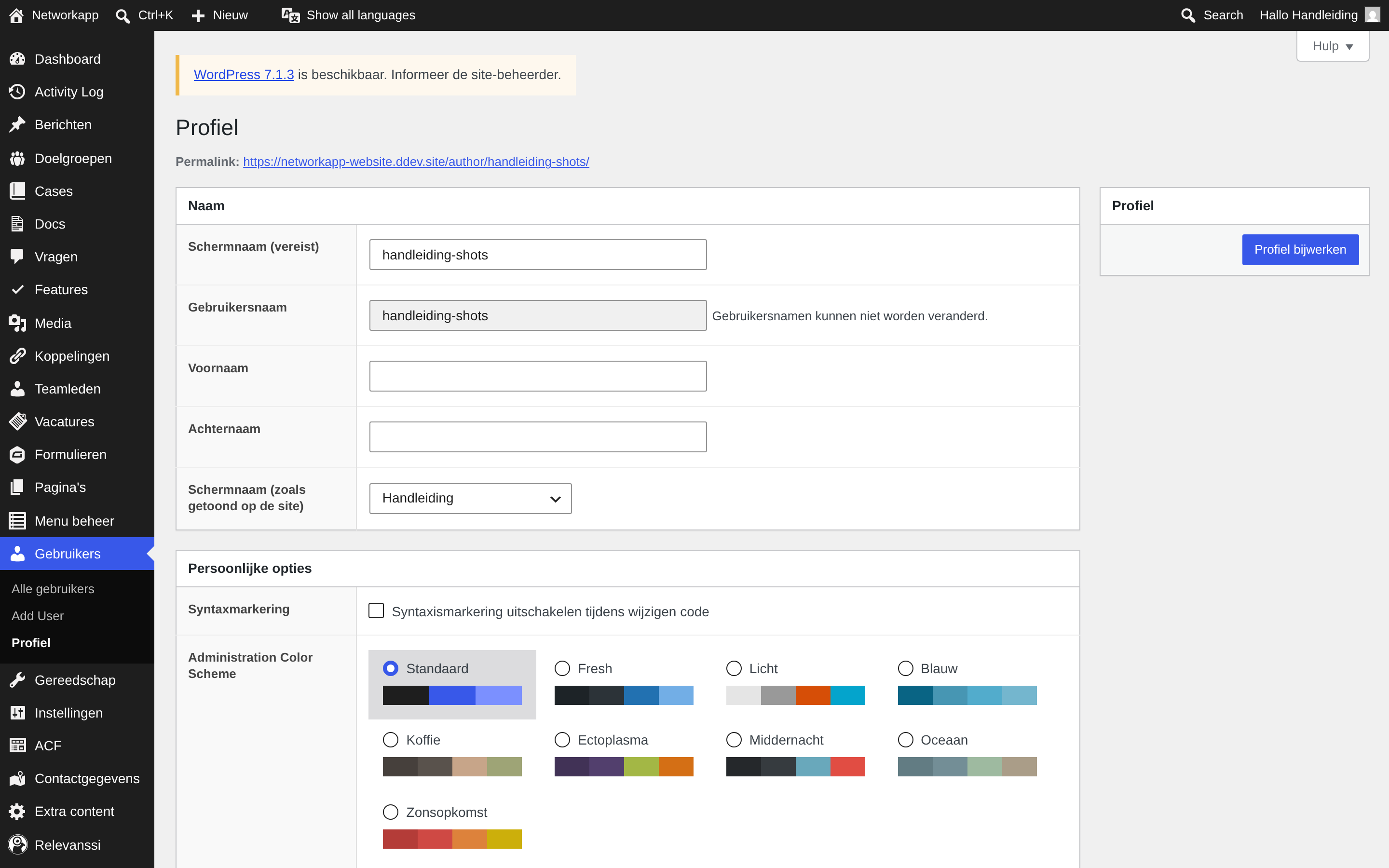Viewport: 1389px width, 868px height.
Task: Expand the Hulp help tab
Action: pyautogui.click(x=1333, y=46)
